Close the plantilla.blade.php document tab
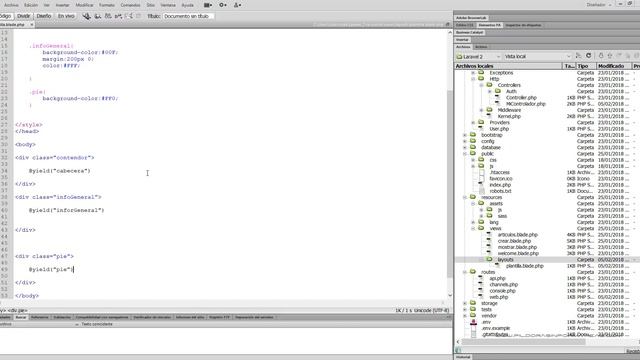 click(x=32, y=24)
